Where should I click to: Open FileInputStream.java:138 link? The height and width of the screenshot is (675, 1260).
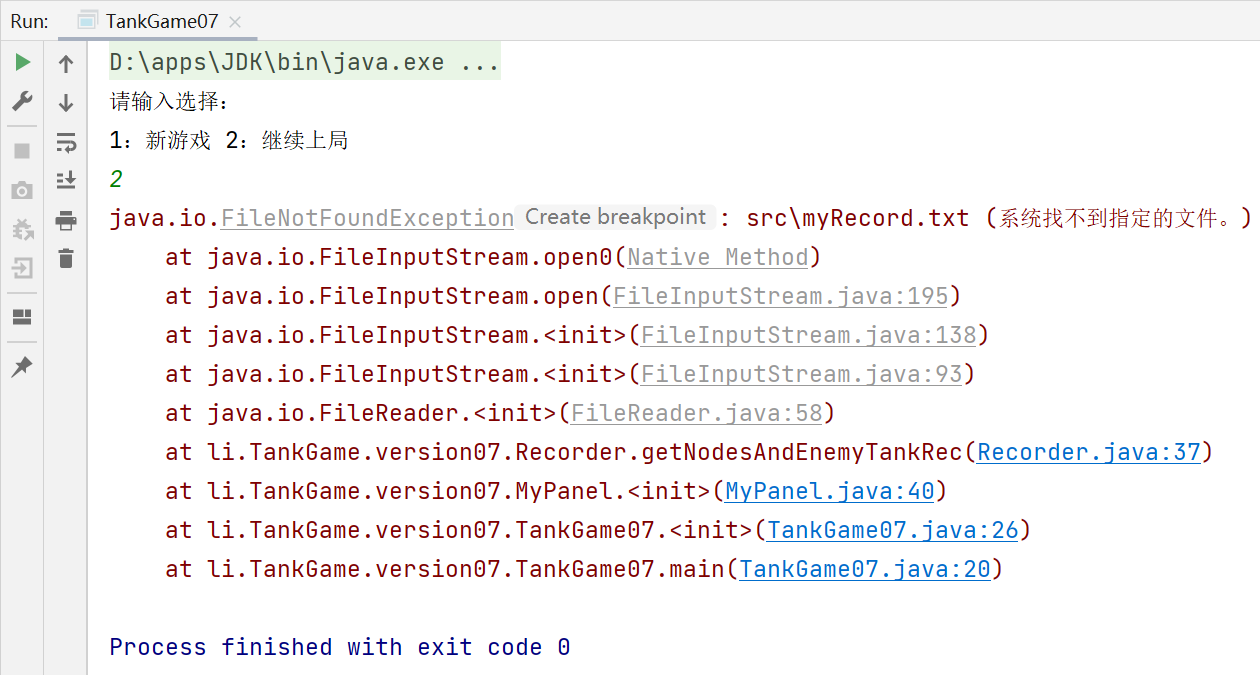click(808, 335)
